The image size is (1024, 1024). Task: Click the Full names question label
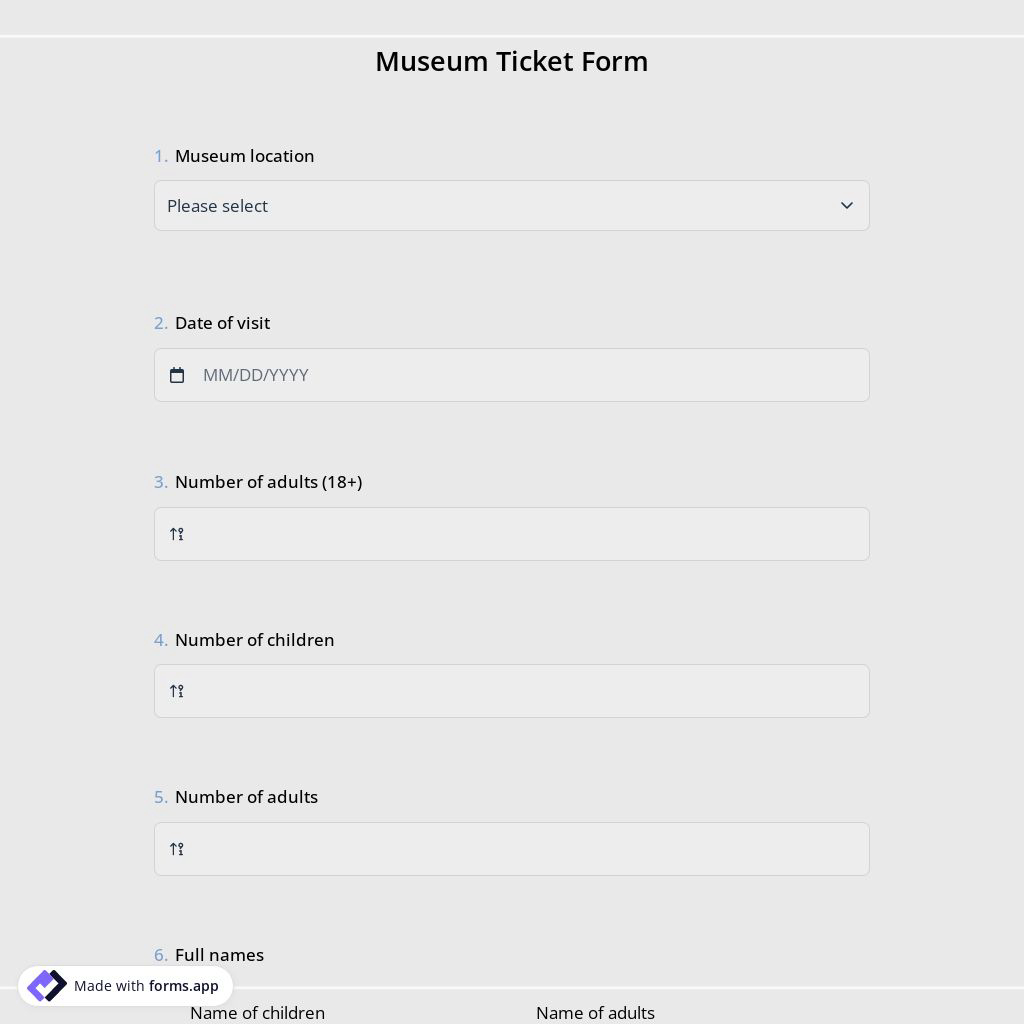pyautogui.click(x=219, y=954)
